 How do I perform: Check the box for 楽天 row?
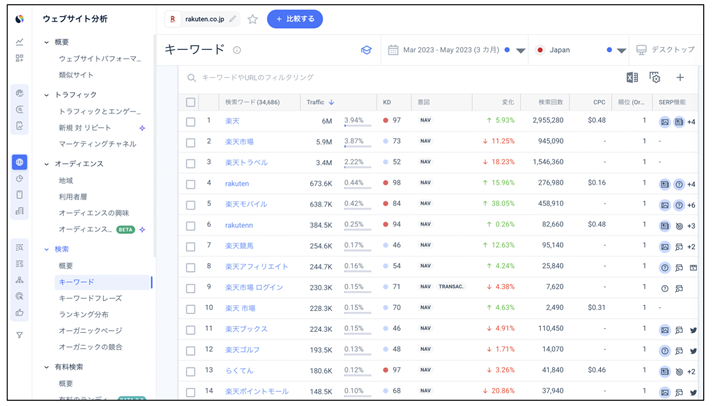[191, 122]
